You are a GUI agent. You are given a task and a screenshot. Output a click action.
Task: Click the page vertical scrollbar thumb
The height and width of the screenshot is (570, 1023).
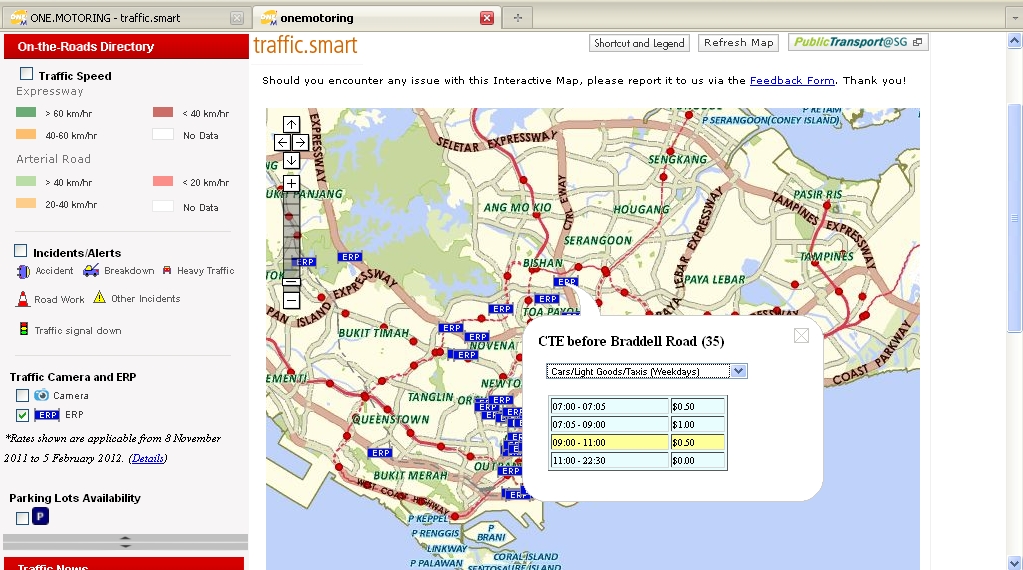pos(1015,218)
